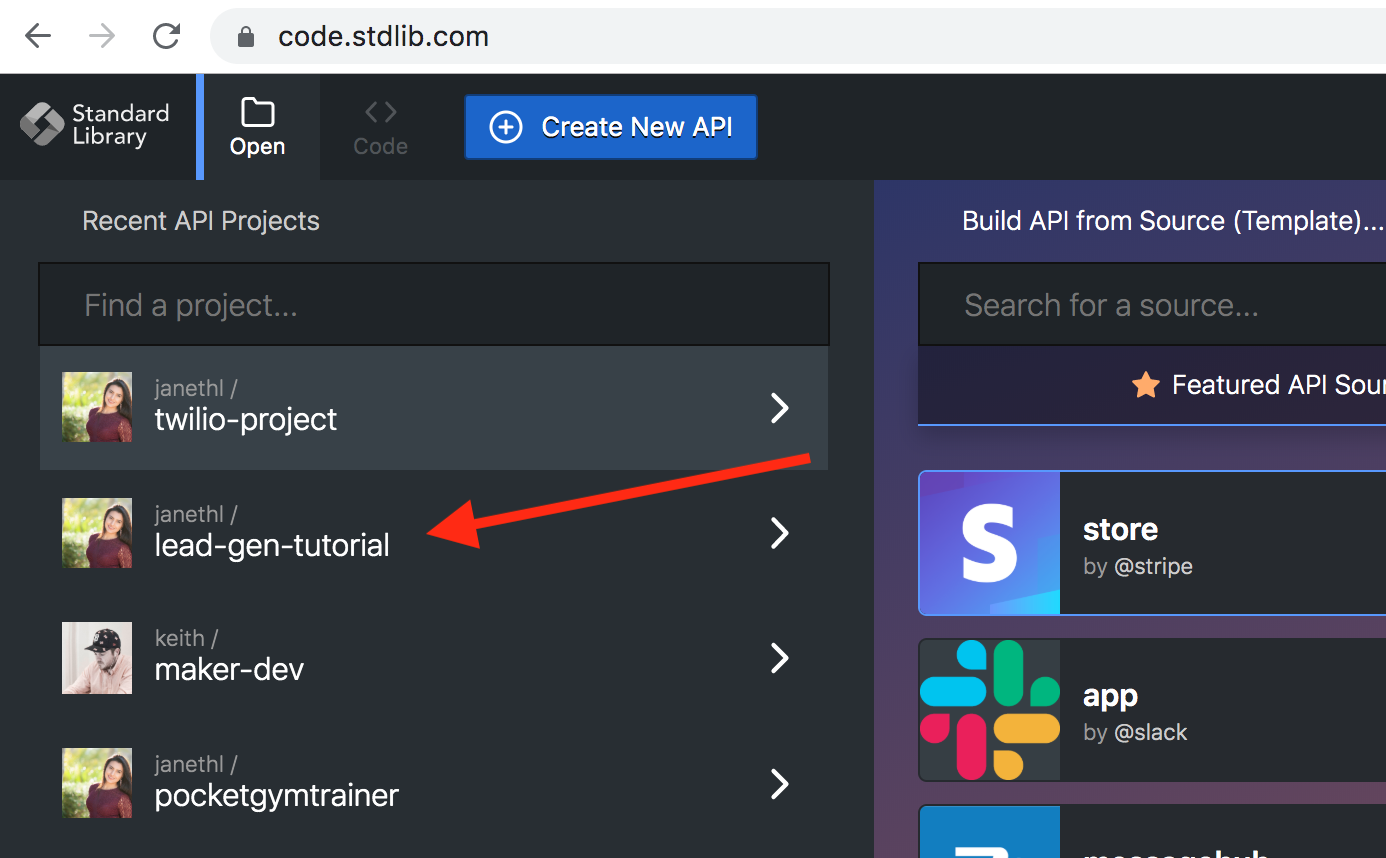Click the Recent API Projects heading
1386x858 pixels.
pos(201,221)
